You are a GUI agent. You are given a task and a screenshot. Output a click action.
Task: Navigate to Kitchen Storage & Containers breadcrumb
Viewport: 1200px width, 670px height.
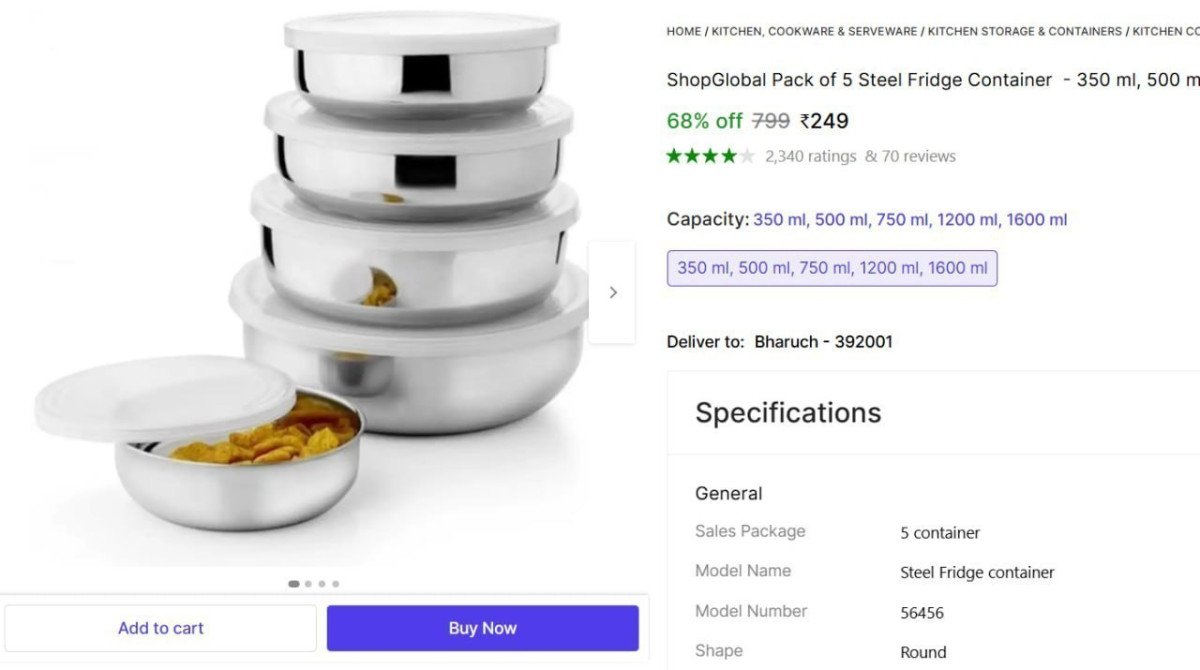[1025, 32]
